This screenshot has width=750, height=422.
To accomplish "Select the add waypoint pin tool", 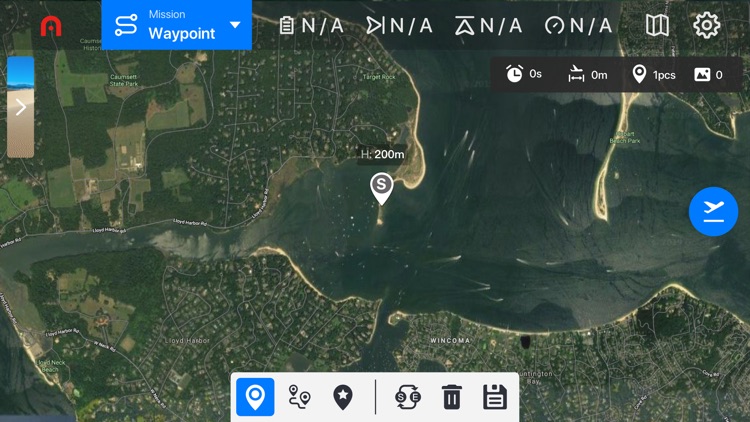I will coord(255,397).
